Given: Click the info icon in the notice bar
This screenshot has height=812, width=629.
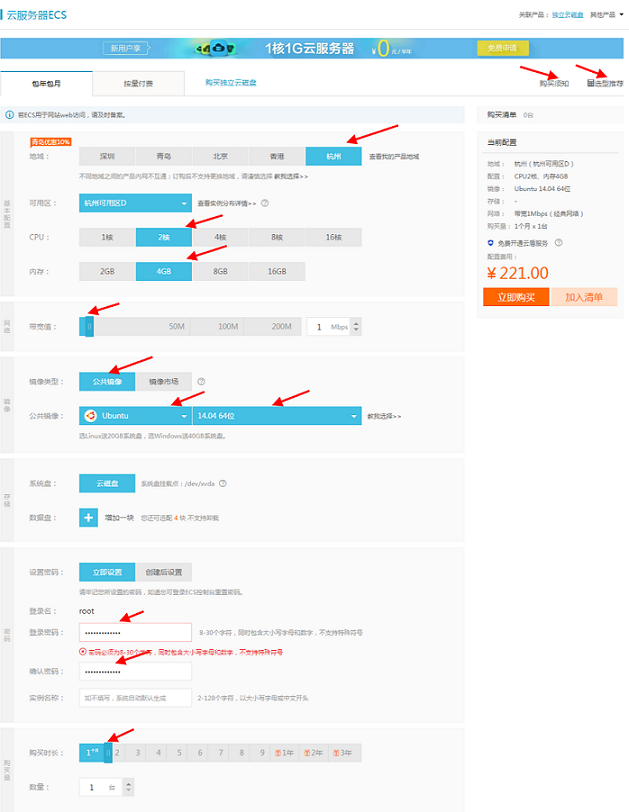Looking at the screenshot, I should (x=10, y=115).
